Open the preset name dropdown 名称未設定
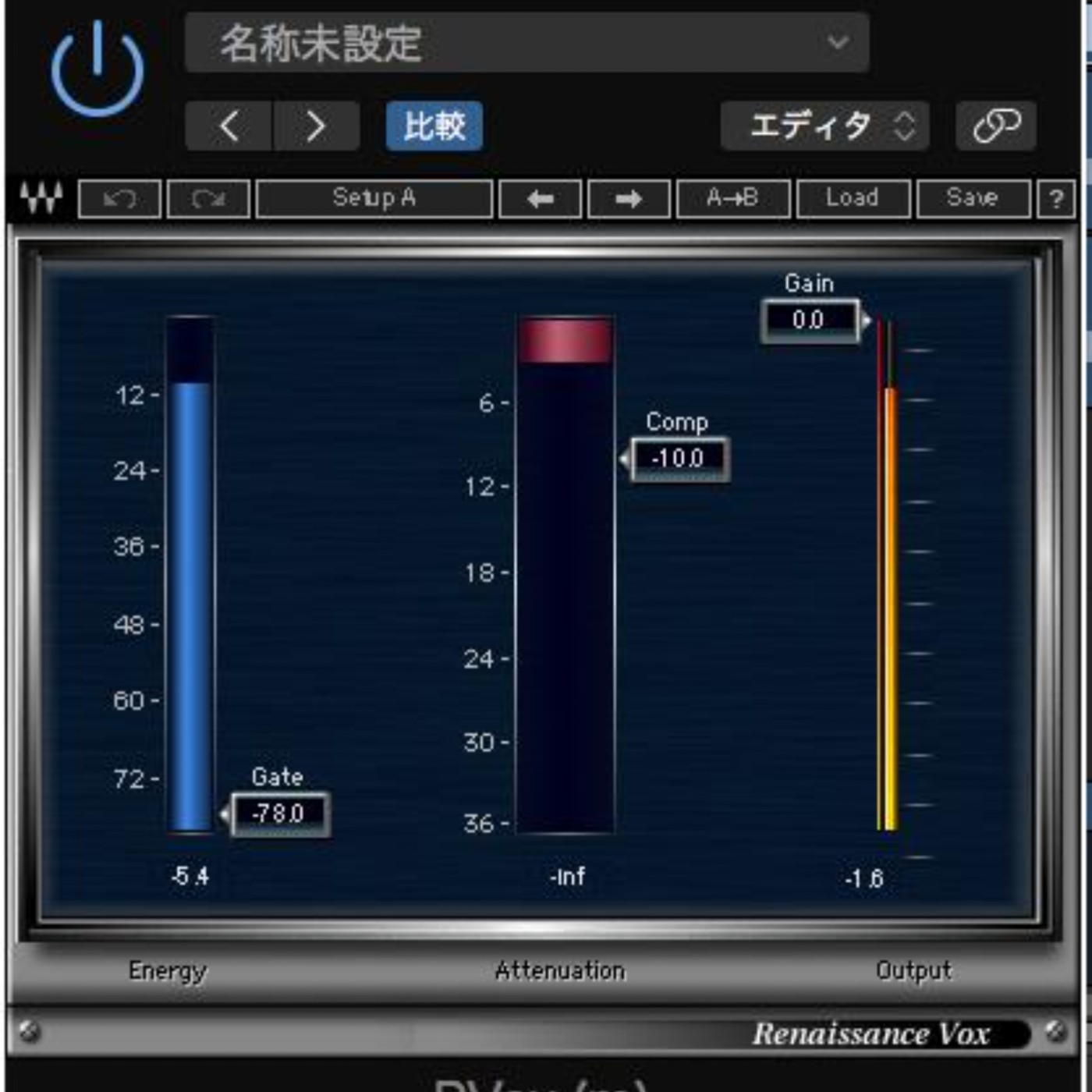This screenshot has width=1092, height=1092. 526,43
